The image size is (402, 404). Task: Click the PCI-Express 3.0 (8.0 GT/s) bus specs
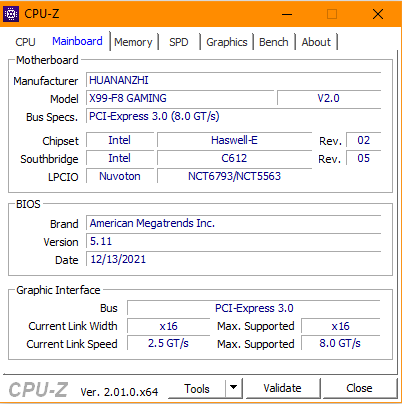tap(233, 116)
